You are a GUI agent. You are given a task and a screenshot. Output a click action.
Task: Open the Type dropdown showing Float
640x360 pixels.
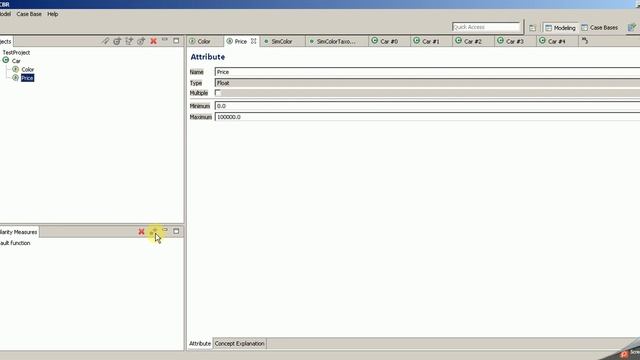(x=427, y=83)
